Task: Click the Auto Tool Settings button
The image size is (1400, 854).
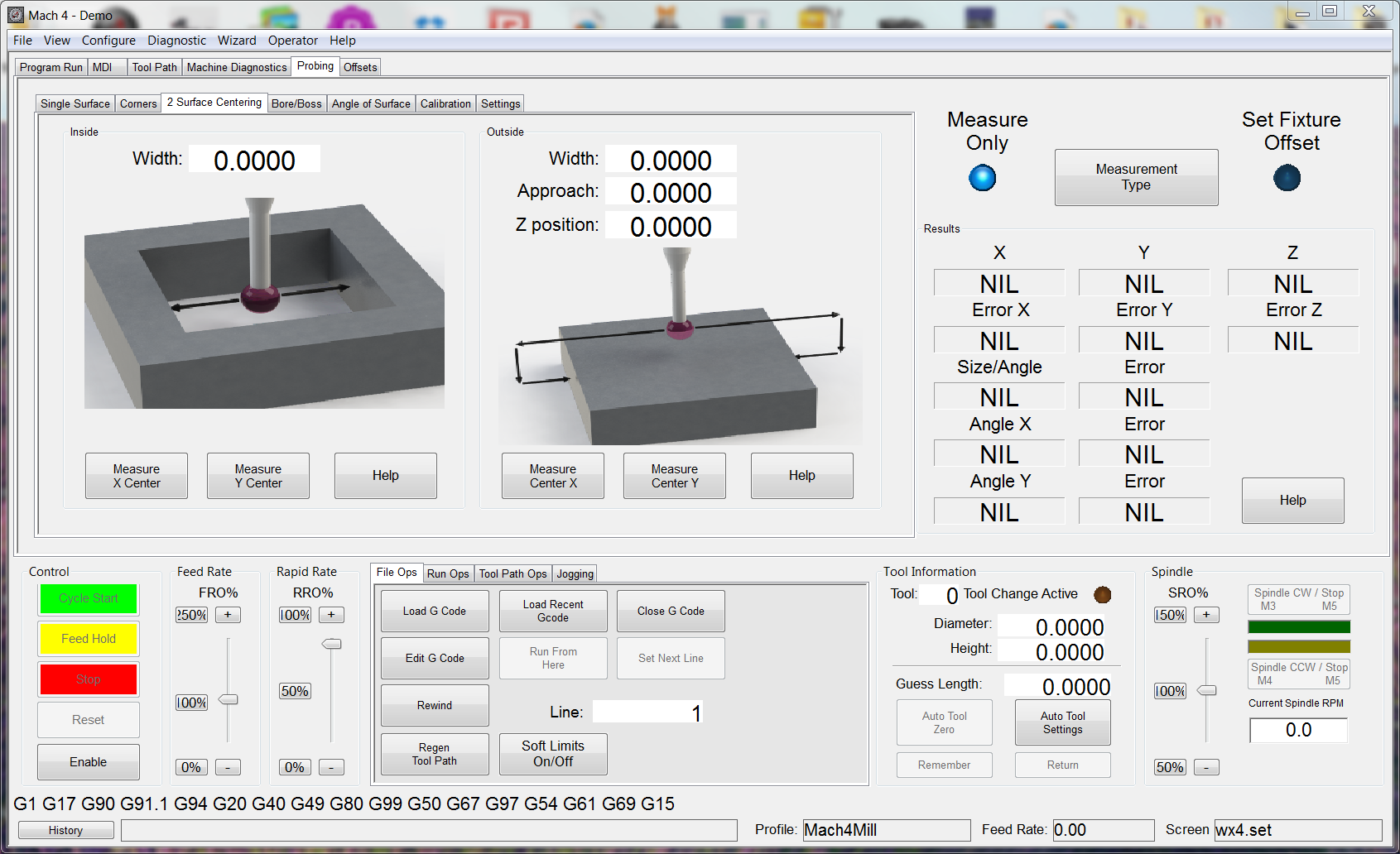Action: [x=1063, y=722]
